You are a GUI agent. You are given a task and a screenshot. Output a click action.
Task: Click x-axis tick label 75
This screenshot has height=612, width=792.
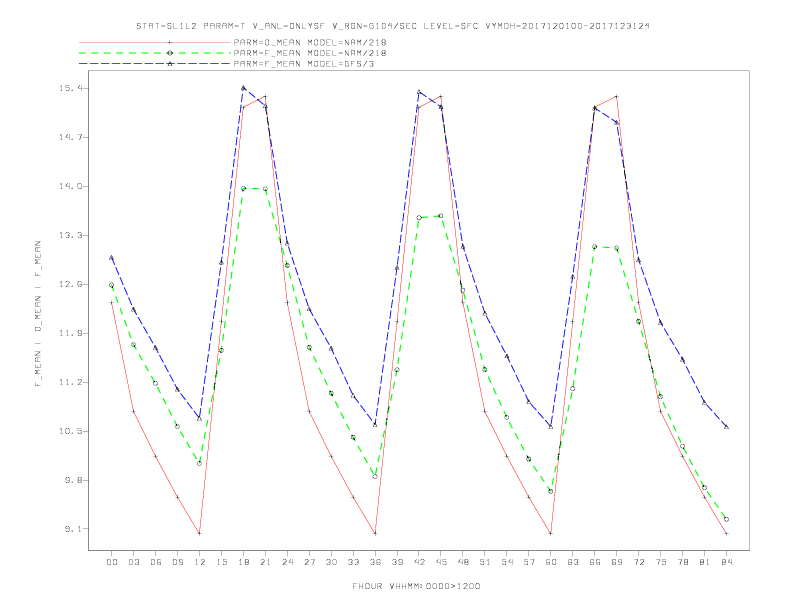click(661, 562)
